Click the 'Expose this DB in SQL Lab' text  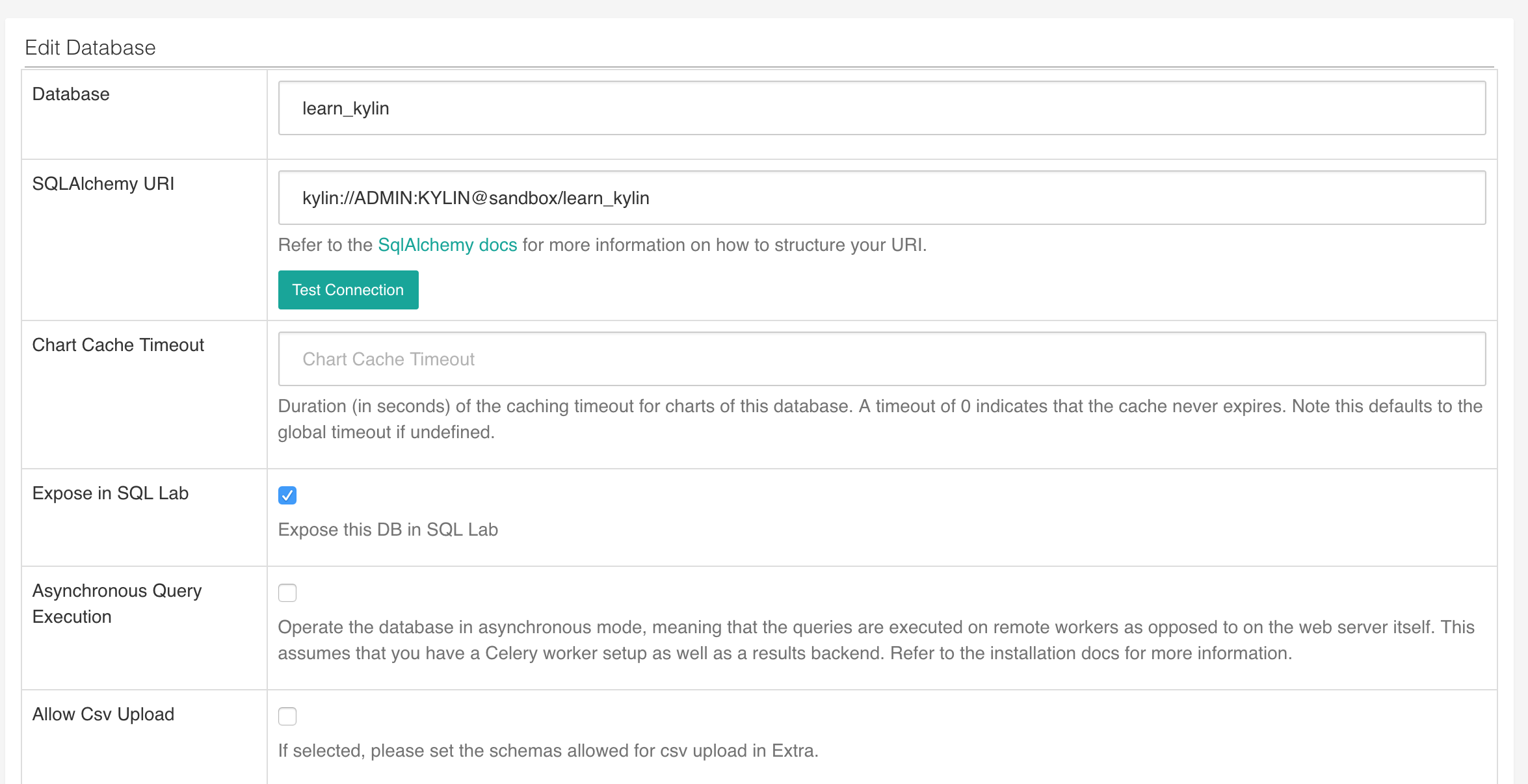(x=388, y=530)
